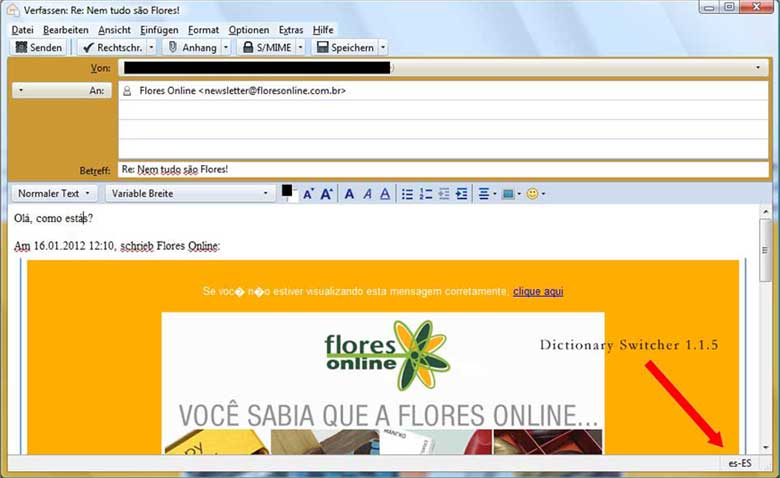The image size is (780, 478).
Task: Click the flores online logo image
Action: (x=387, y=354)
